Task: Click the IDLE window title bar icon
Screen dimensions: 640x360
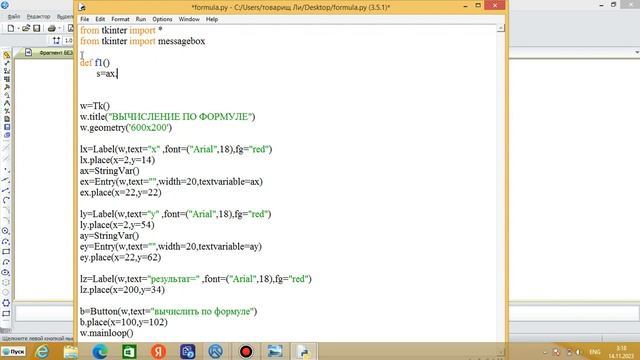Action: coord(82,7)
